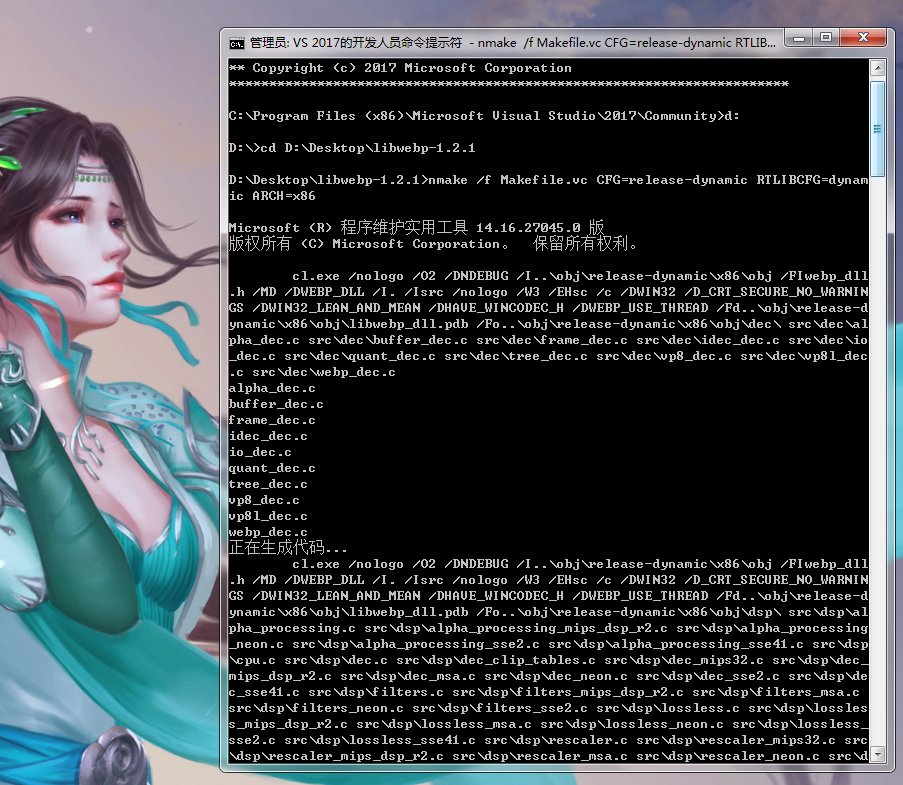Click the cl.exe compiler invocation line
Screen dimensions: 903x785
tap(315, 275)
